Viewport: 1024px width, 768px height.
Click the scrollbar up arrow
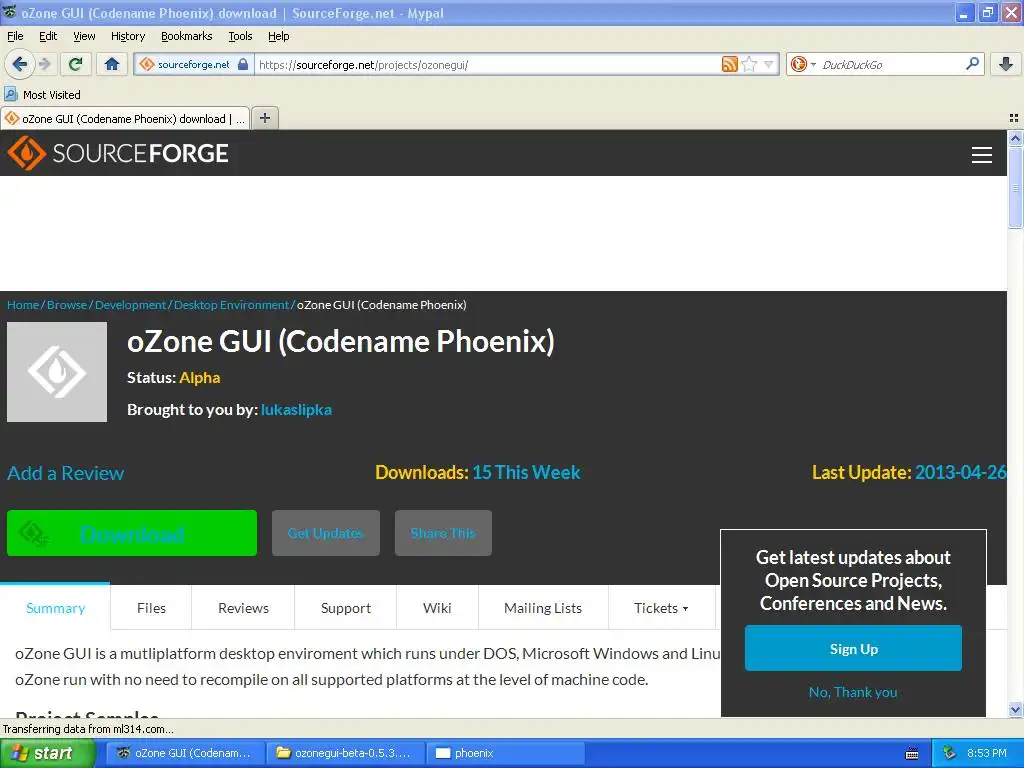point(1015,138)
